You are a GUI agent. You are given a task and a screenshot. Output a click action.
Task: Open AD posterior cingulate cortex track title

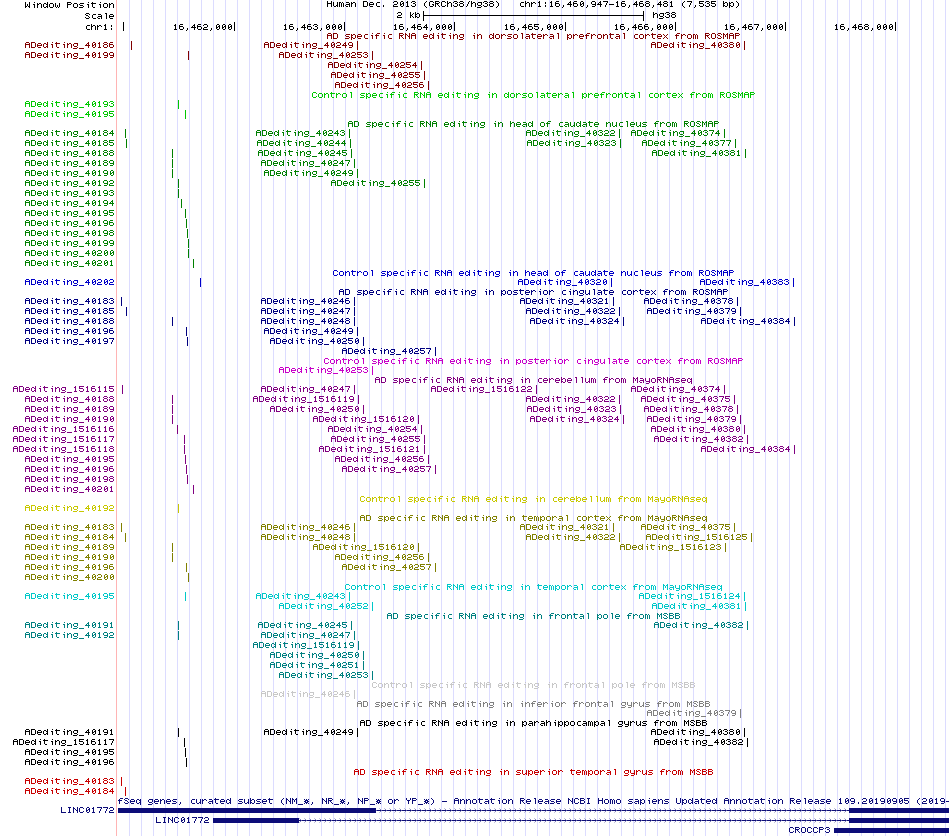tap(533, 292)
